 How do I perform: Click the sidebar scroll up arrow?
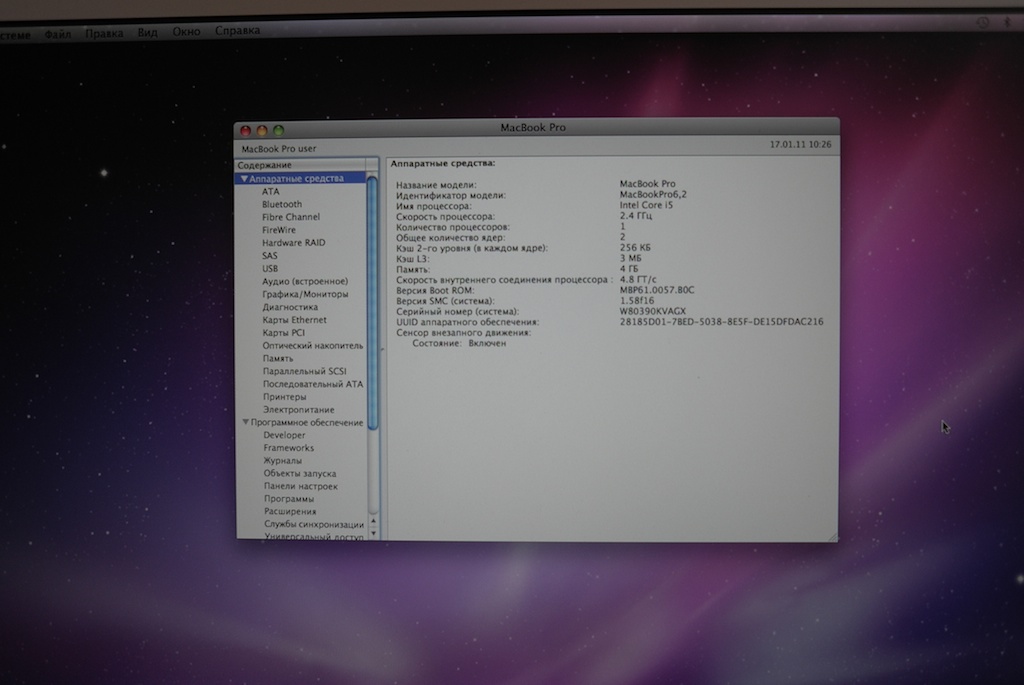click(373, 521)
